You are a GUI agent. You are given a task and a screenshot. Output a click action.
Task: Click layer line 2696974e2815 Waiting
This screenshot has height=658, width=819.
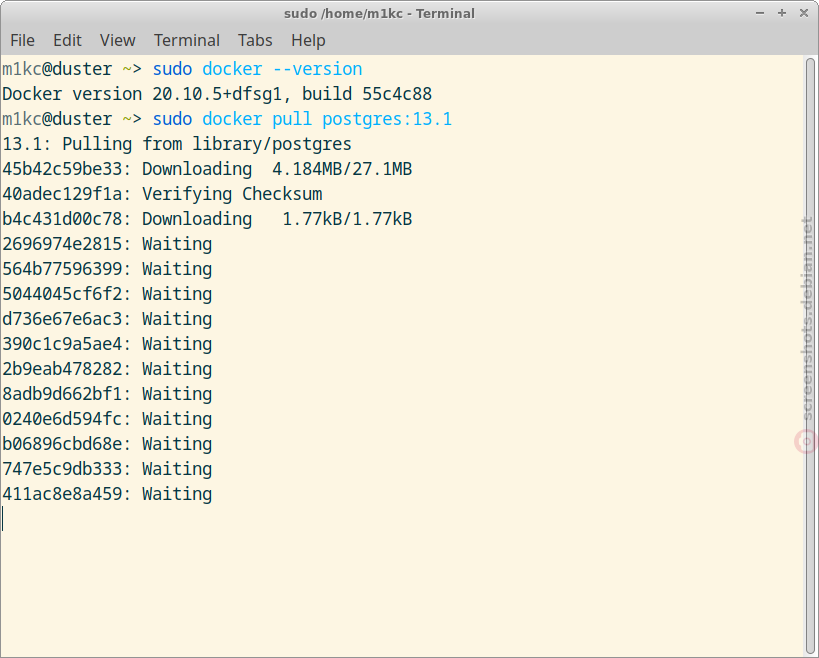107,244
